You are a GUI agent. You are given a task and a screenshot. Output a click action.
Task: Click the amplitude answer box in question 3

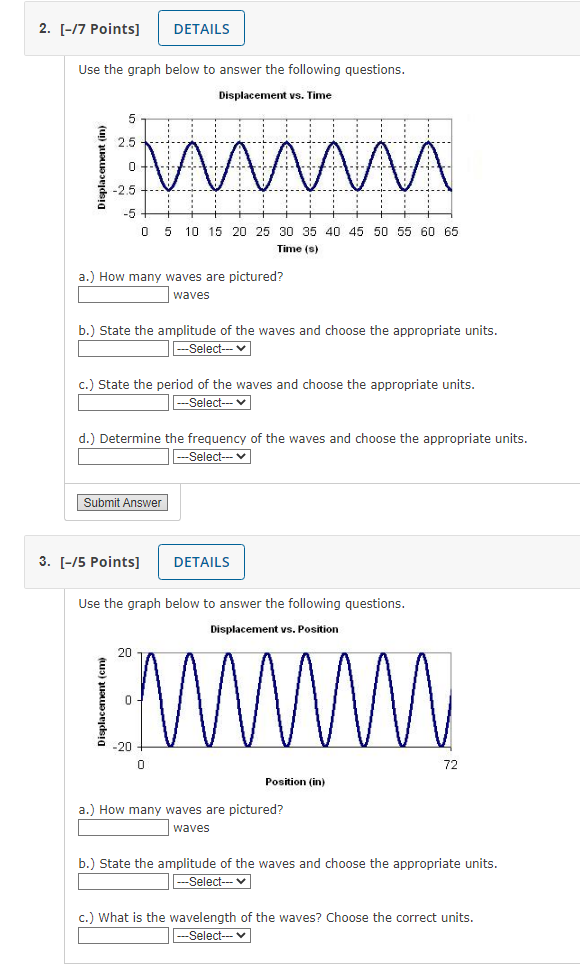(122, 881)
